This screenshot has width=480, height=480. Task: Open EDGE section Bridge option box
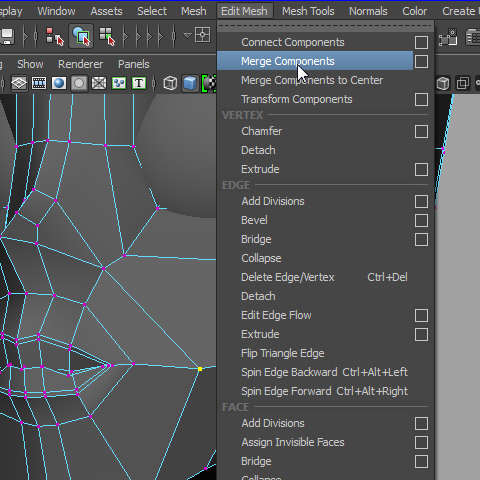[x=421, y=240]
